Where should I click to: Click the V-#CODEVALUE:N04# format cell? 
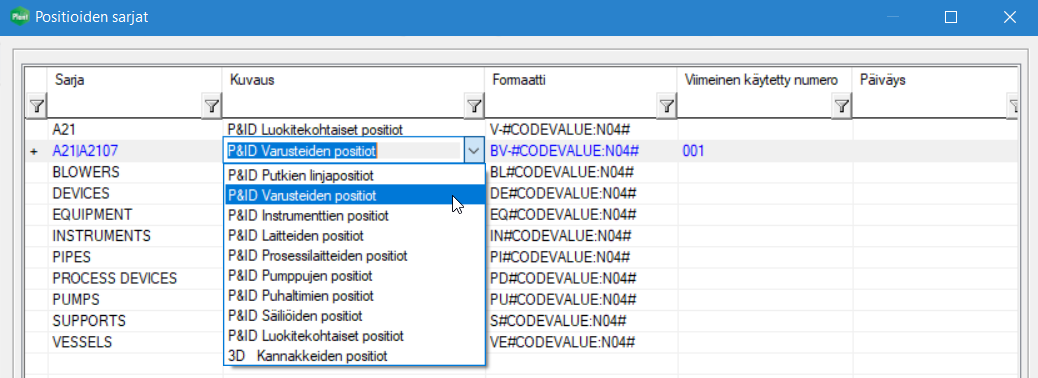pyautogui.click(x=581, y=130)
